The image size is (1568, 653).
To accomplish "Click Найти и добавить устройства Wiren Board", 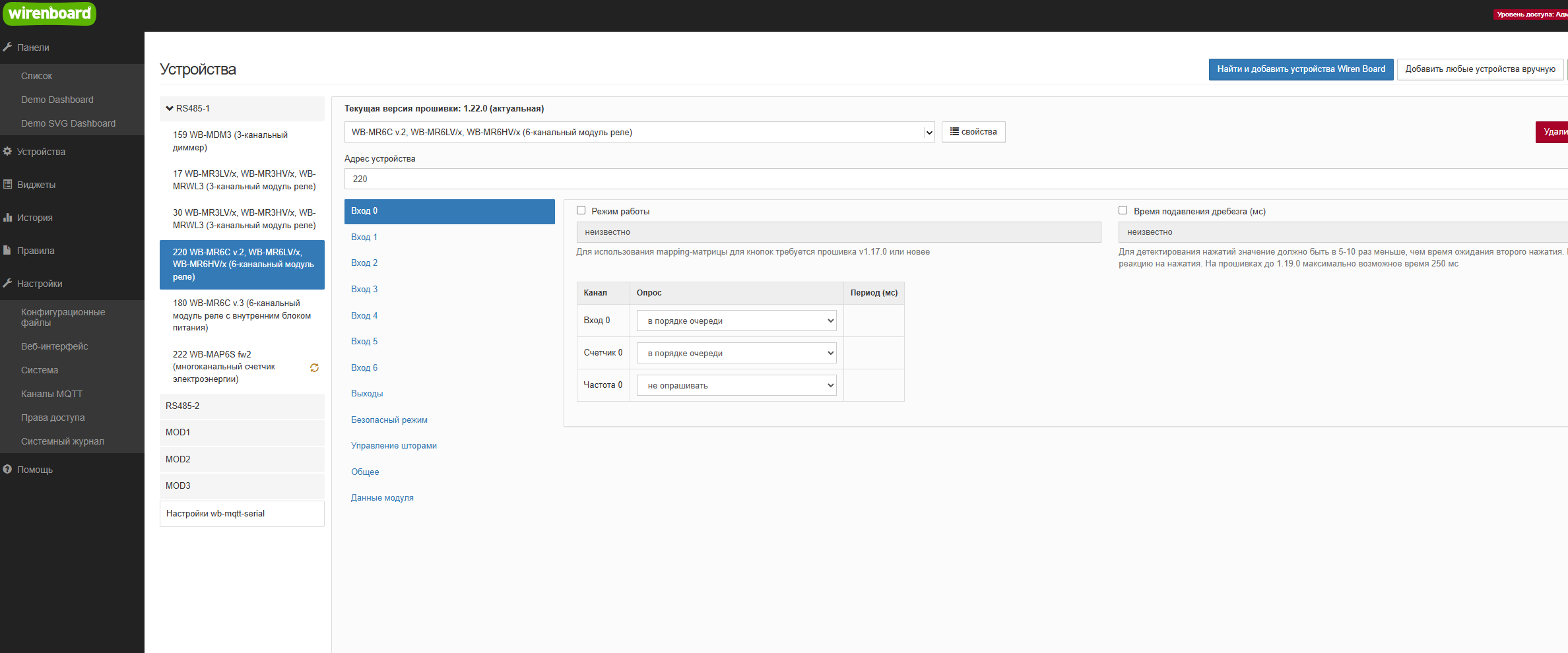I will pos(1301,69).
